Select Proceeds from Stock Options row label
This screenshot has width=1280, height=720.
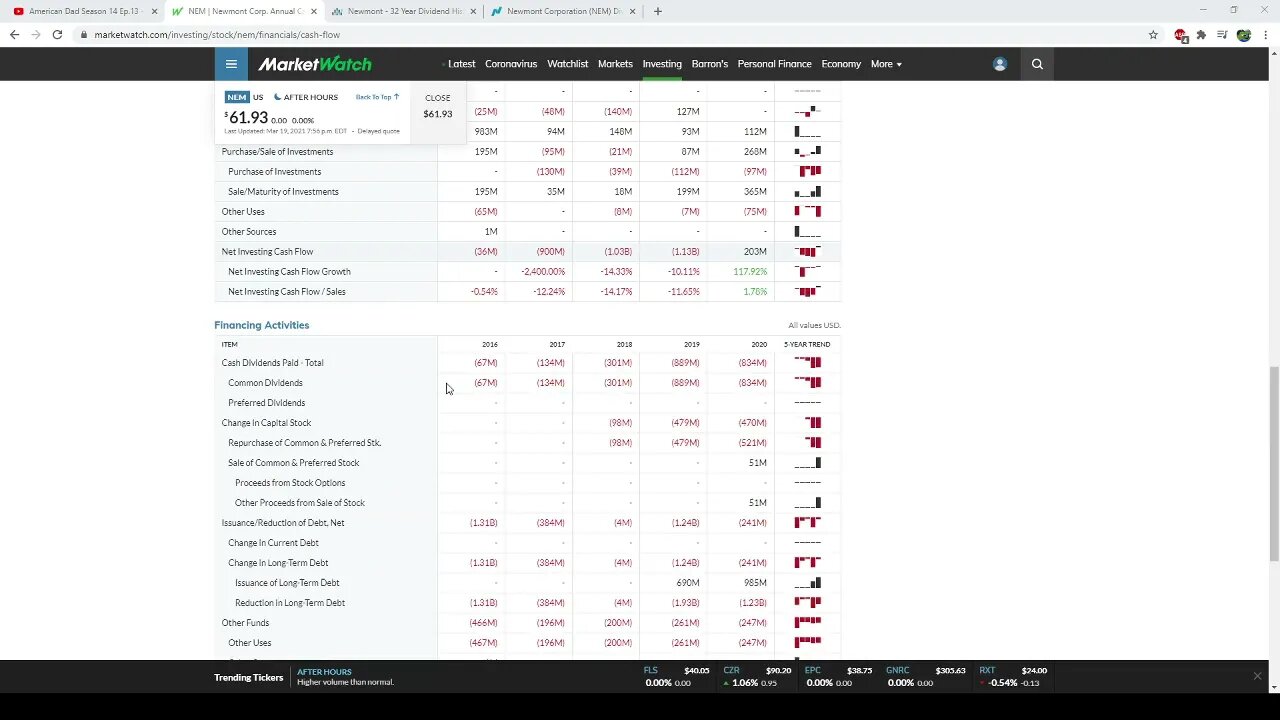click(290, 483)
